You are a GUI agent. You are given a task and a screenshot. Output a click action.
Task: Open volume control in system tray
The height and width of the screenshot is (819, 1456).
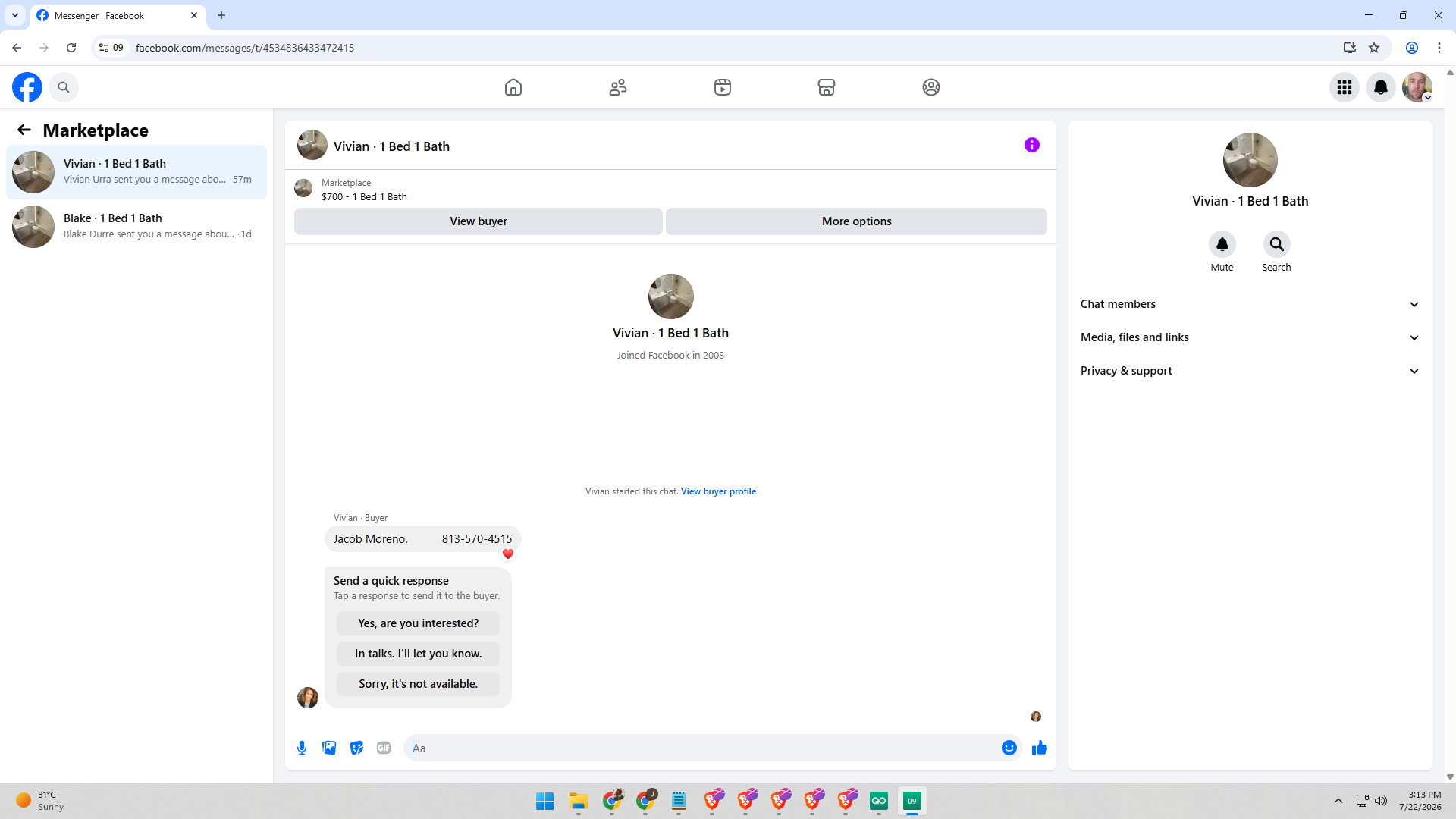click(1381, 801)
